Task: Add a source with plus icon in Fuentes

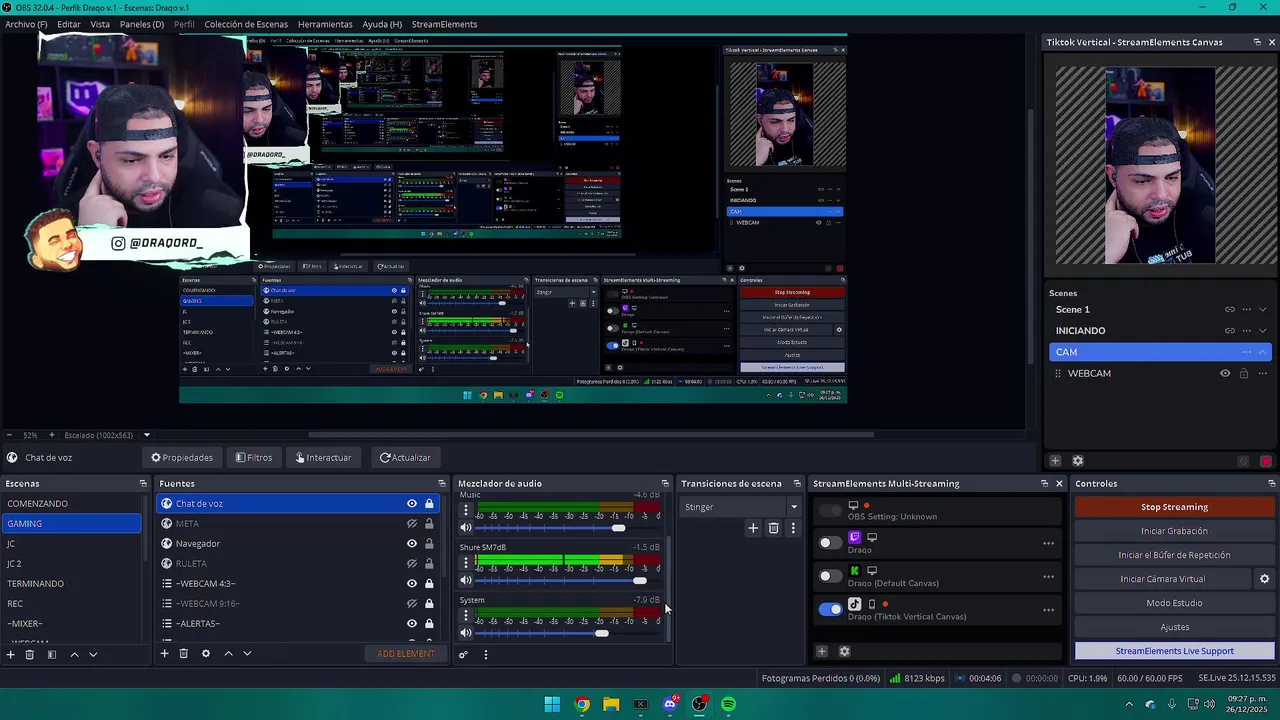Action: coord(164,654)
